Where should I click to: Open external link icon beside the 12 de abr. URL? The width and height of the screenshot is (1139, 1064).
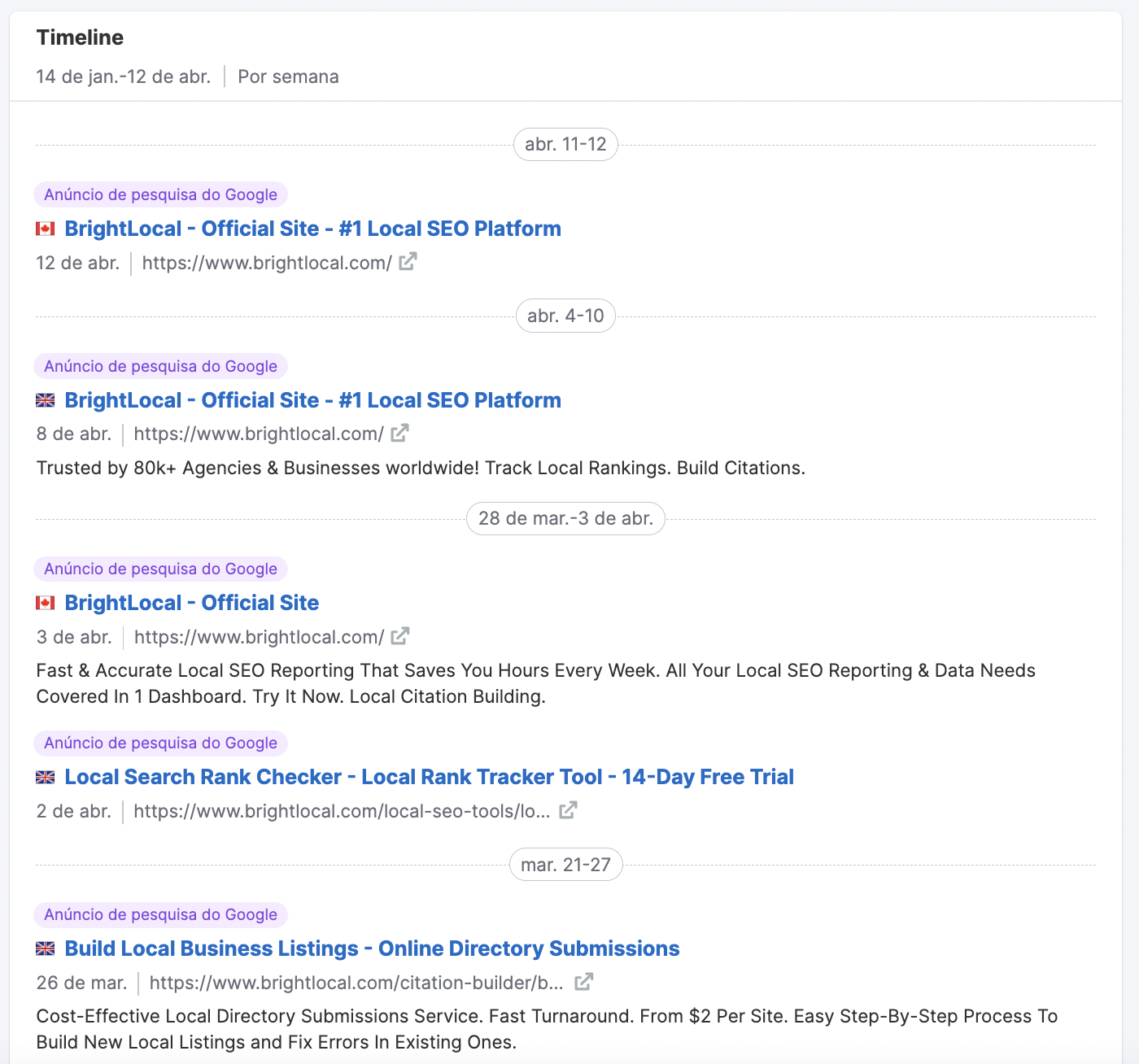[x=408, y=262]
